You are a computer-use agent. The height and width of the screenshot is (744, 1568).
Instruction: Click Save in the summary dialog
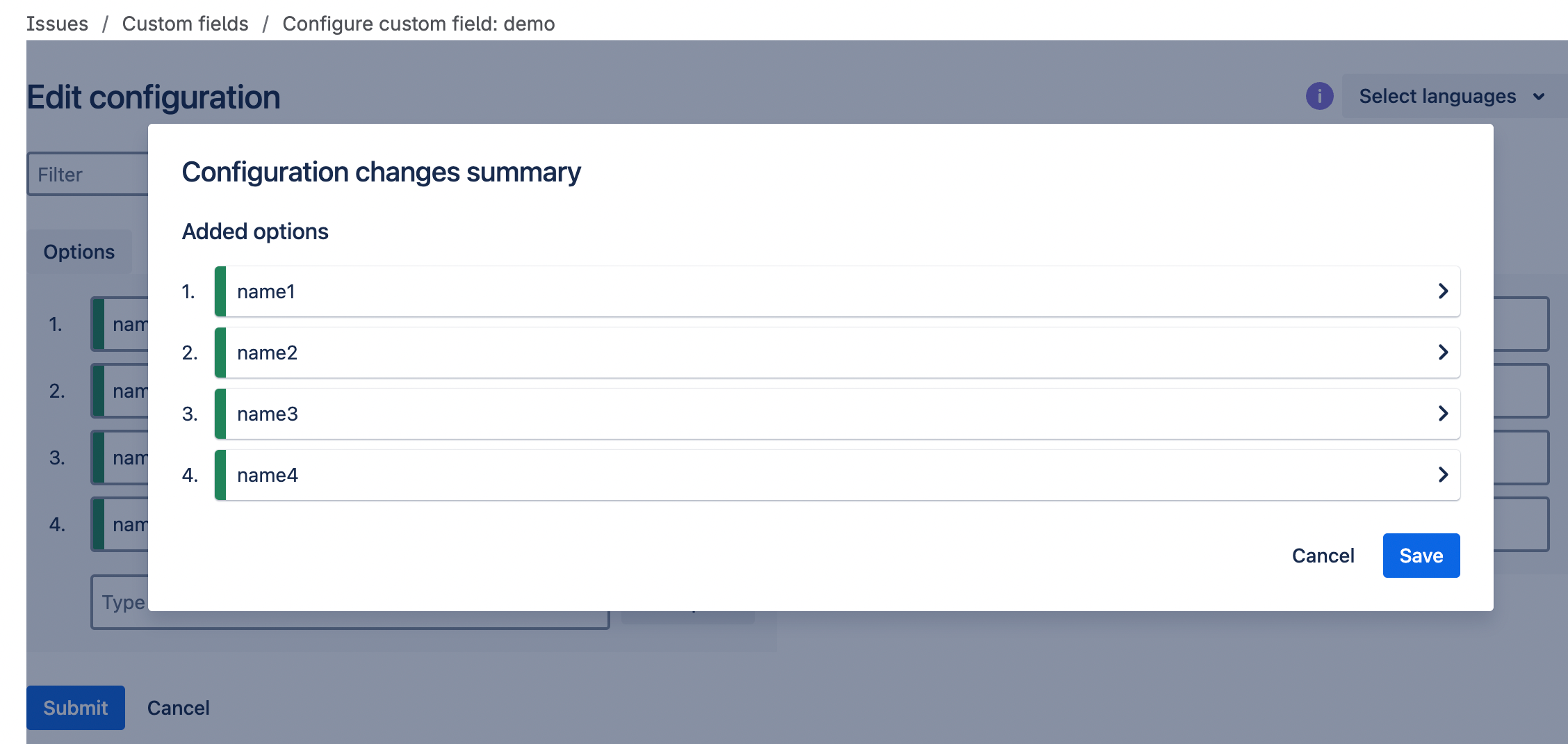coord(1421,556)
